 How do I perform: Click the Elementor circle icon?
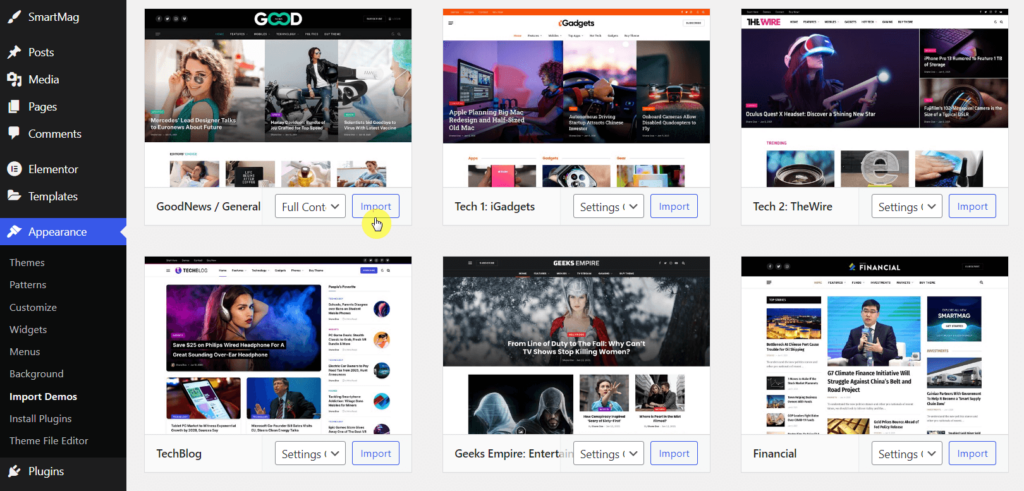pyautogui.click(x=14, y=169)
